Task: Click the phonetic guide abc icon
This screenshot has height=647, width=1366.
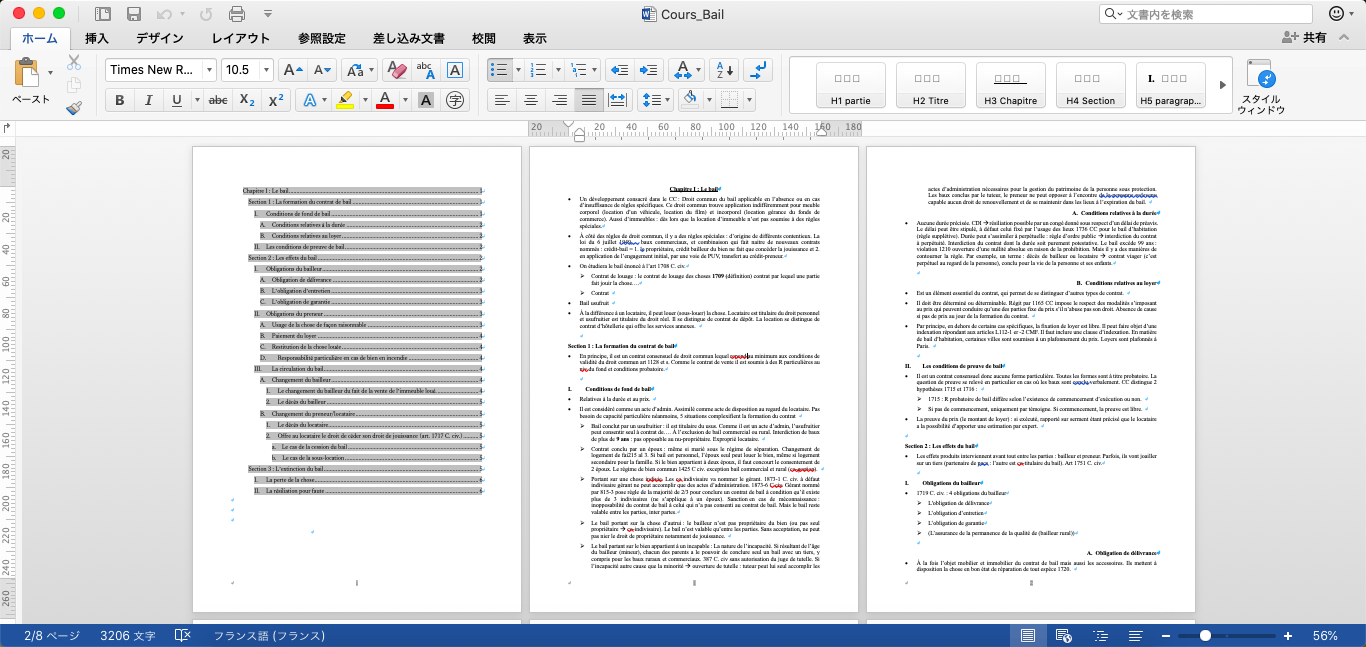Action: tap(425, 70)
